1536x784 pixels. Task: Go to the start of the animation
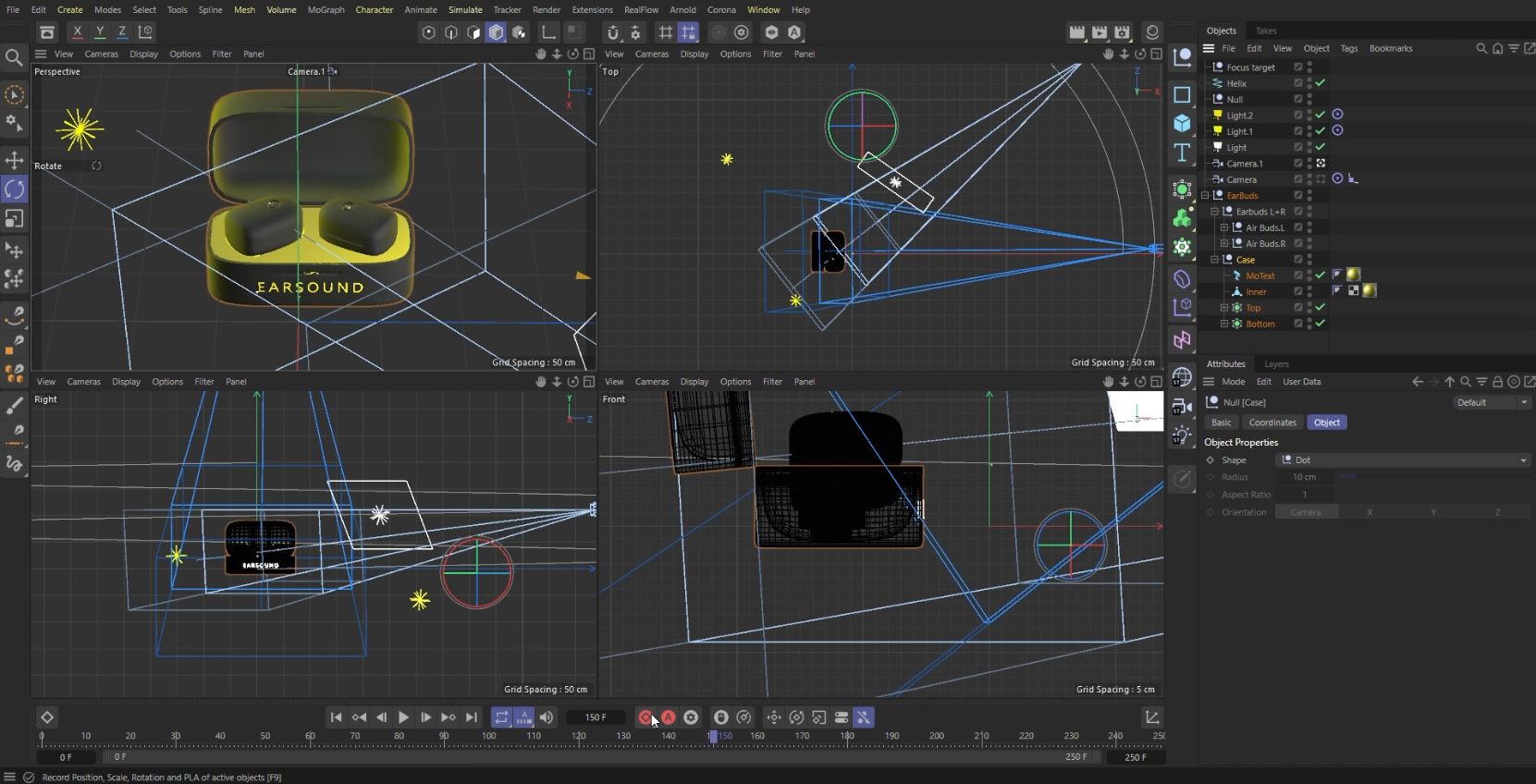(336, 717)
